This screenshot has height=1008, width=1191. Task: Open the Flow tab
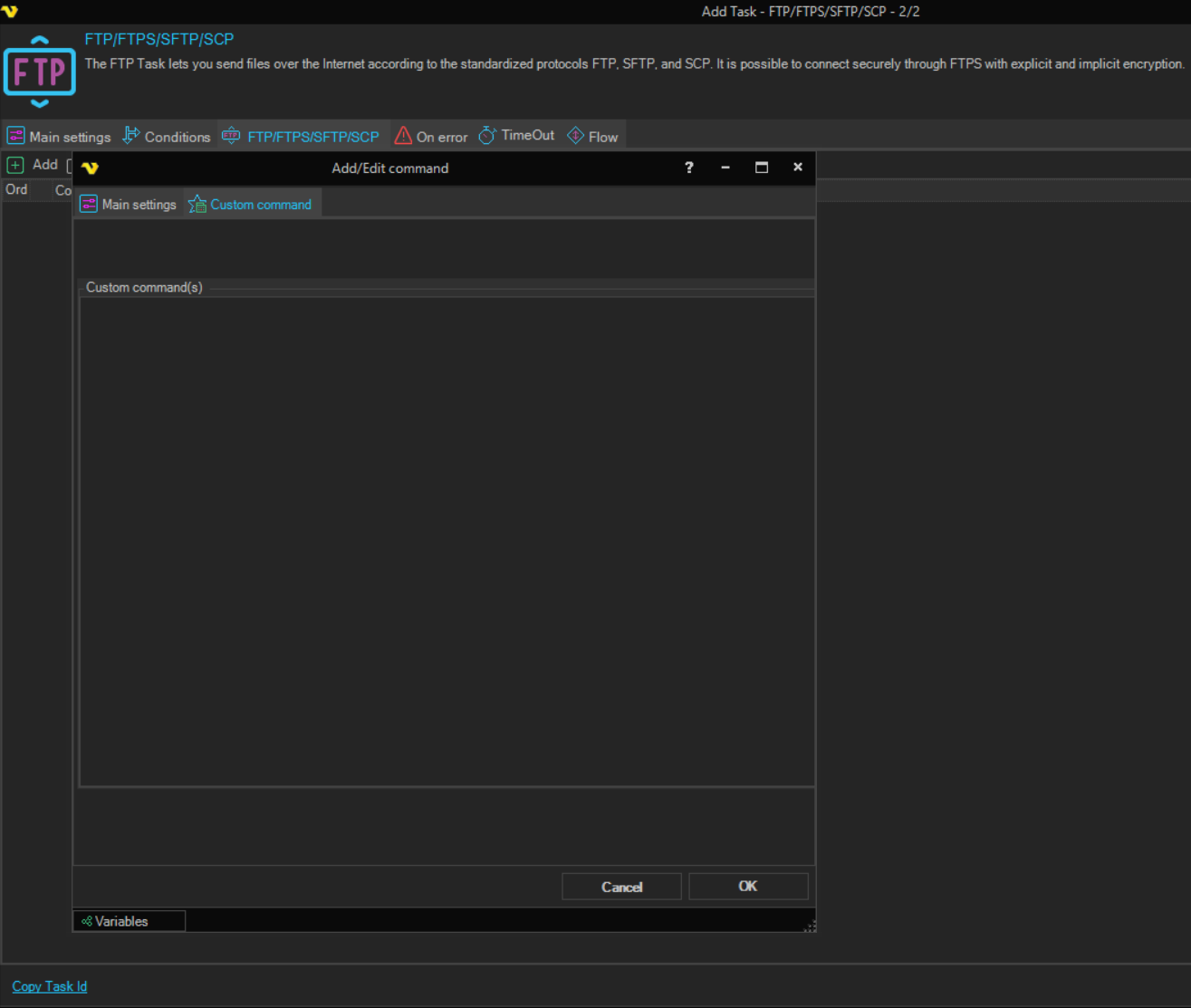593,137
